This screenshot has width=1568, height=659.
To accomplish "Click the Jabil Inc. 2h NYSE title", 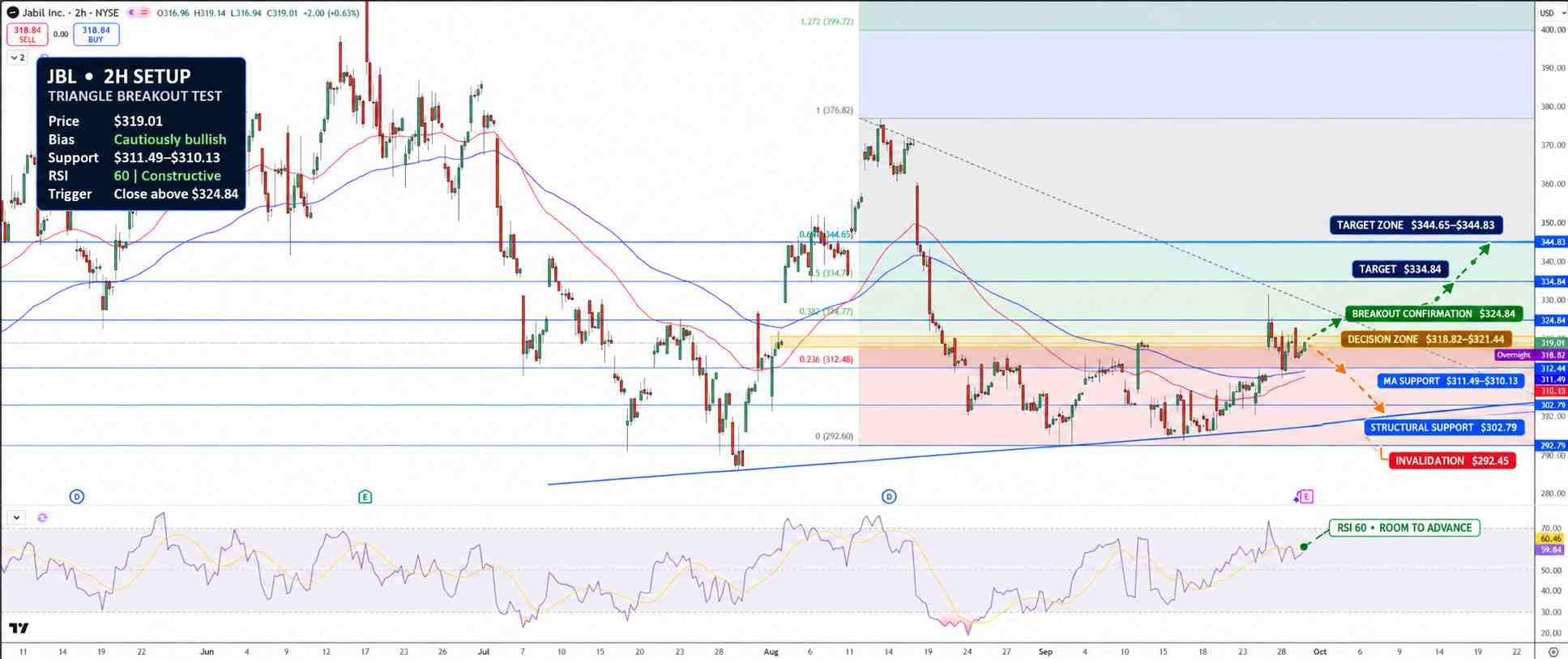I will click(x=70, y=13).
